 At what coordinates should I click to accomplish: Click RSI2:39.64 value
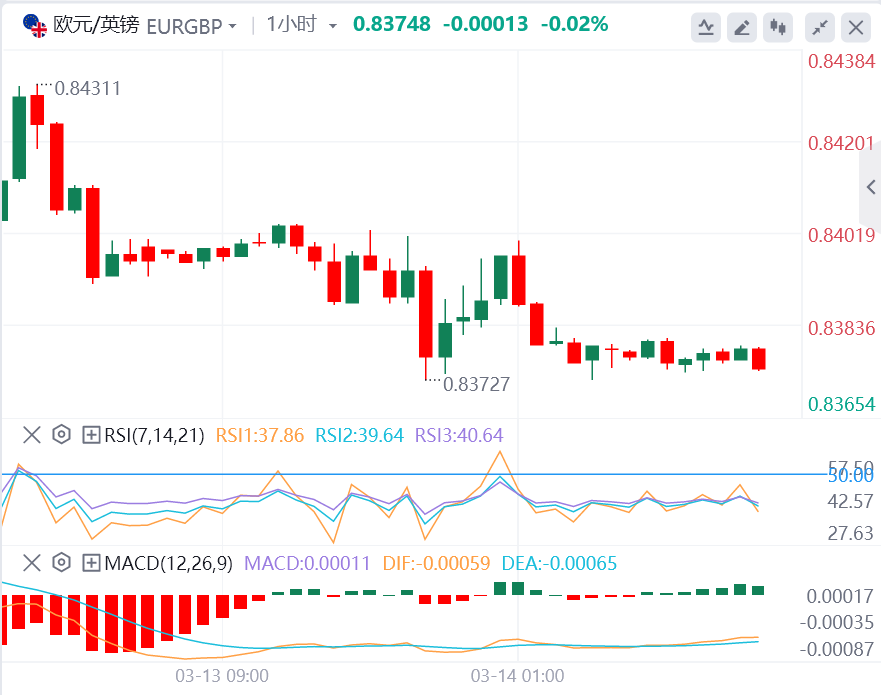[360, 435]
